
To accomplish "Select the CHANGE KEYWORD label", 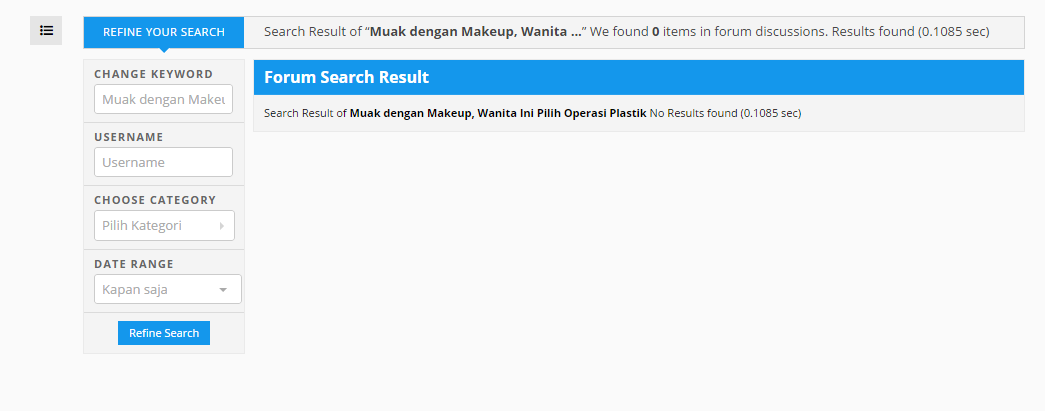I will coord(153,74).
